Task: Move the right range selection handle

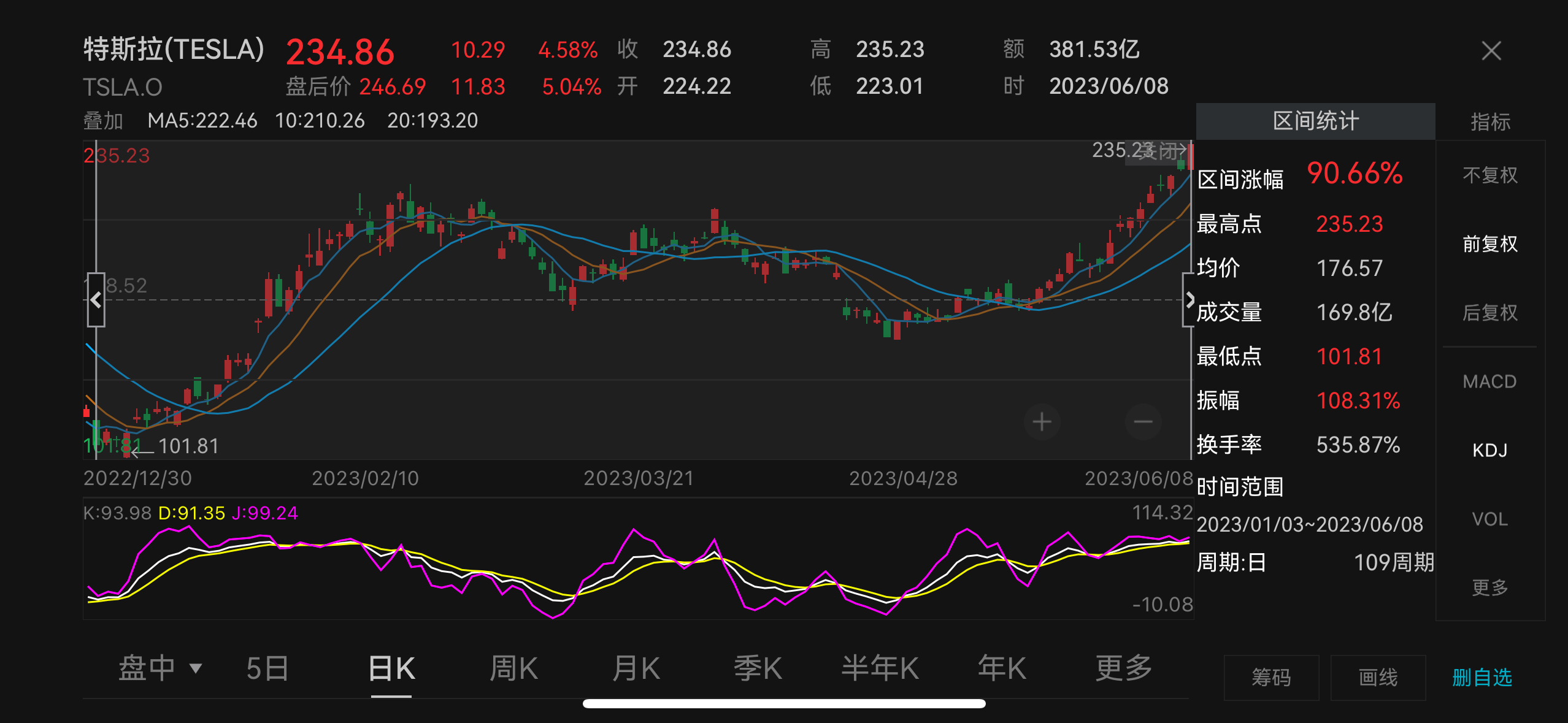Action: [1189, 300]
